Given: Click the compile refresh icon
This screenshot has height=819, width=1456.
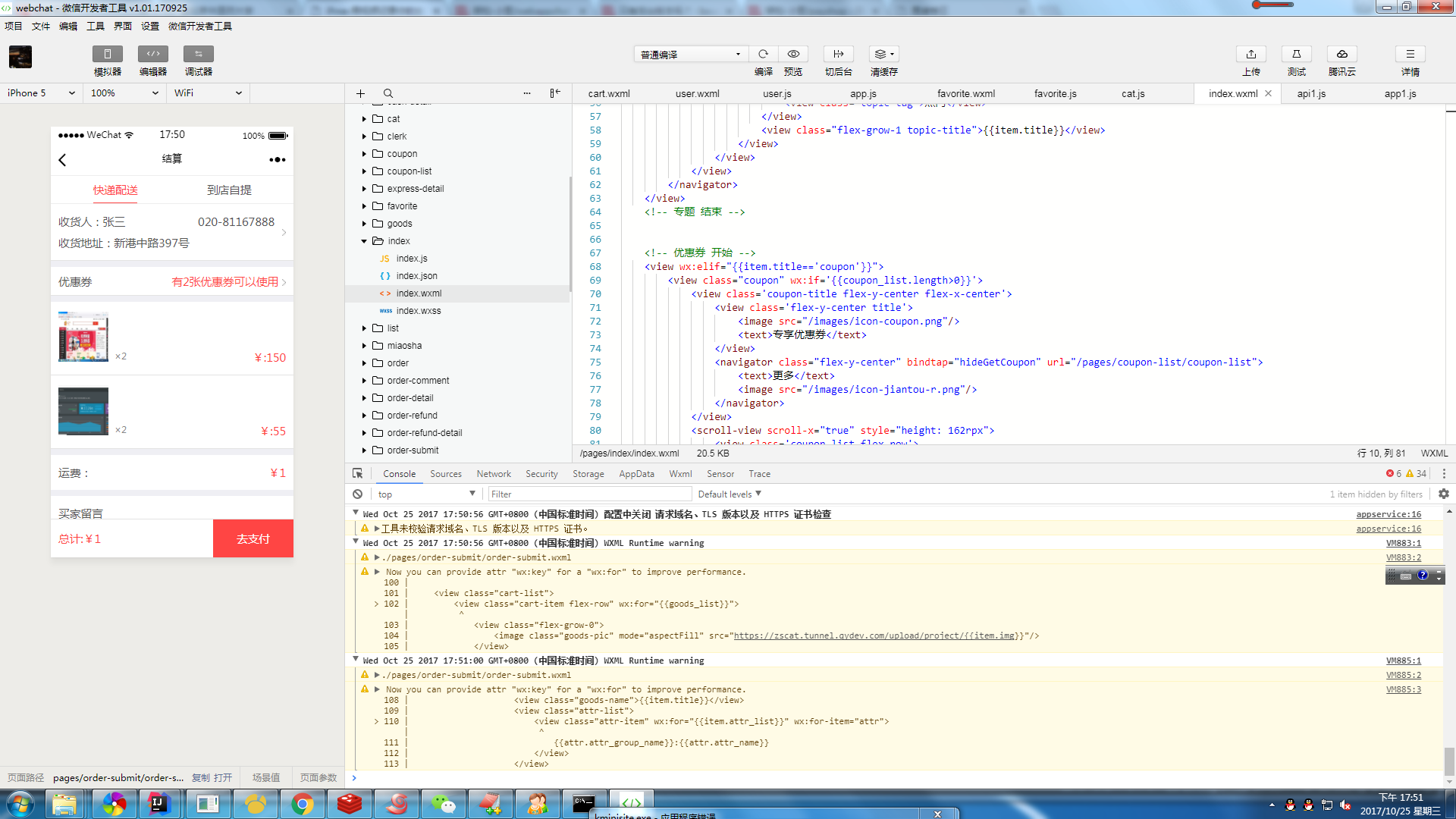Looking at the screenshot, I should click(764, 54).
